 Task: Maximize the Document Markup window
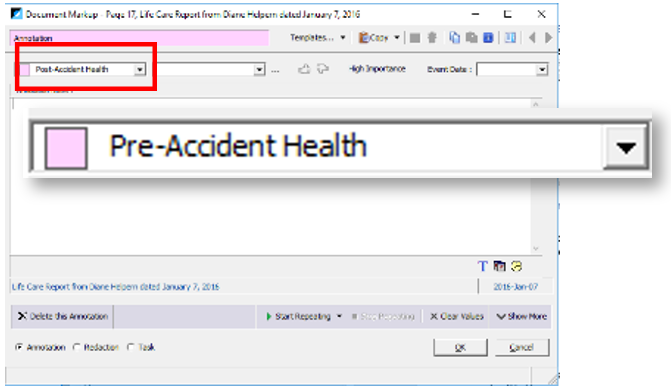508,14
